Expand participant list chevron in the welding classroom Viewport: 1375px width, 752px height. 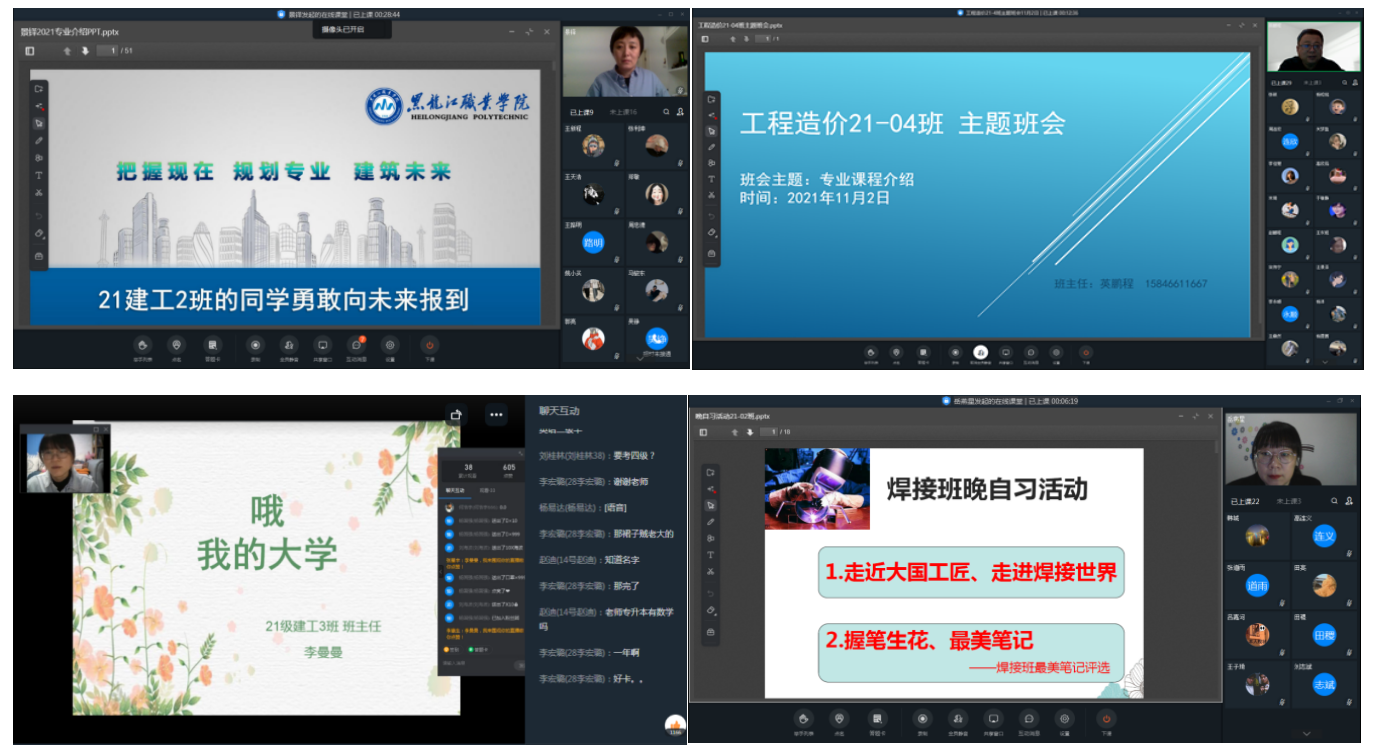click(x=1306, y=735)
